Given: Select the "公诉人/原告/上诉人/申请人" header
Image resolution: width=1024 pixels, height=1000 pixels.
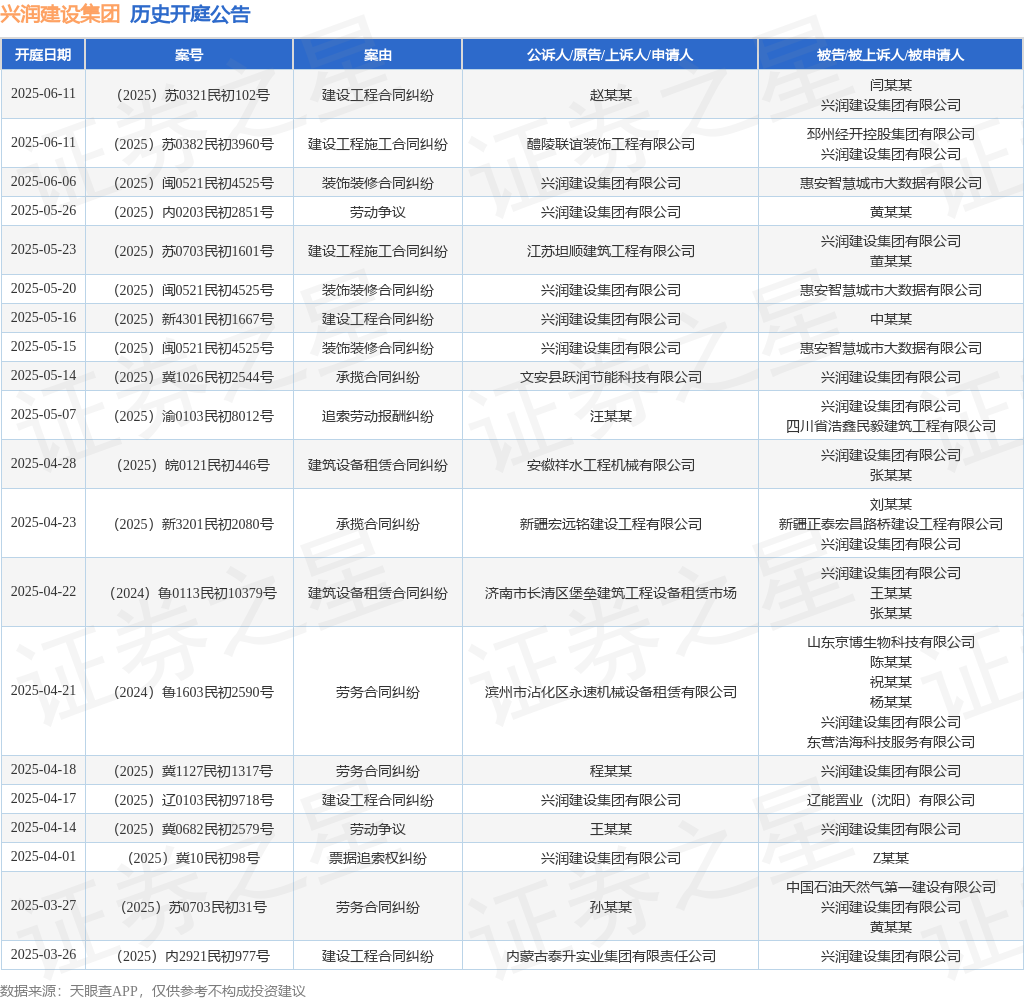Looking at the screenshot, I should [x=610, y=55].
